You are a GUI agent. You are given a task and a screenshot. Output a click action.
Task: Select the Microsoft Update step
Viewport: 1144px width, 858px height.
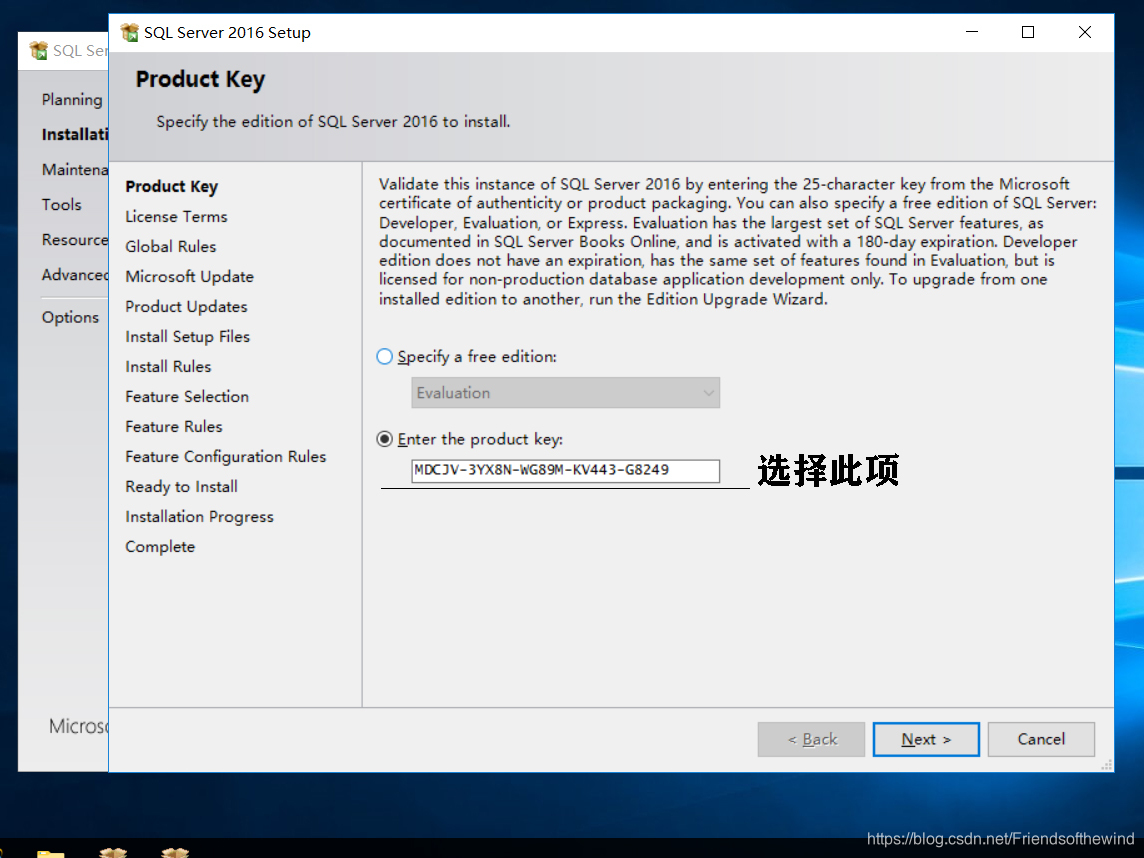click(190, 277)
